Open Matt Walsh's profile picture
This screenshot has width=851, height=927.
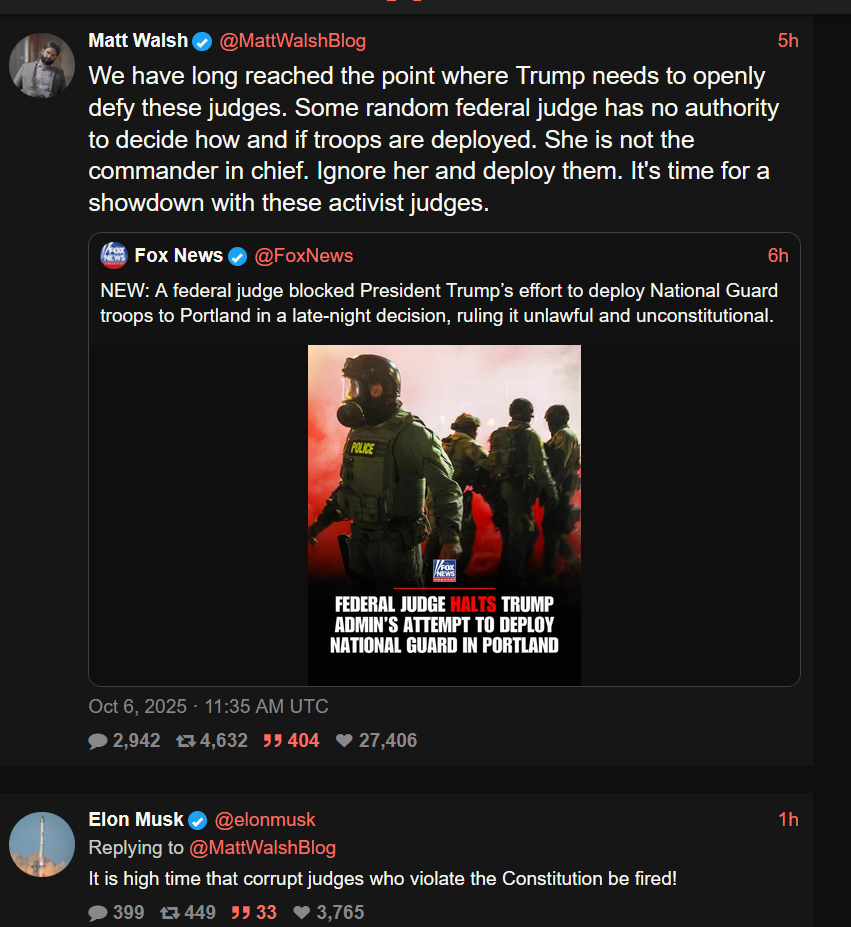(x=42, y=65)
